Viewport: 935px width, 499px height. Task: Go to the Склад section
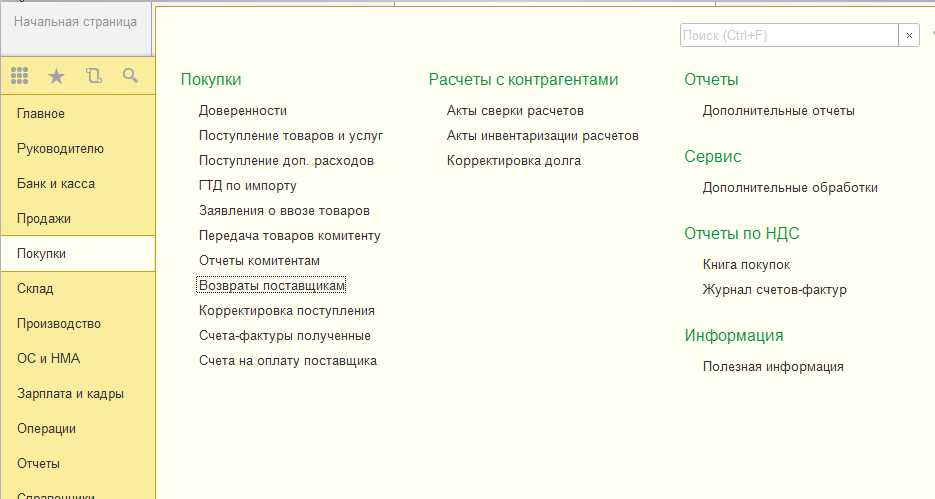tap(35, 289)
